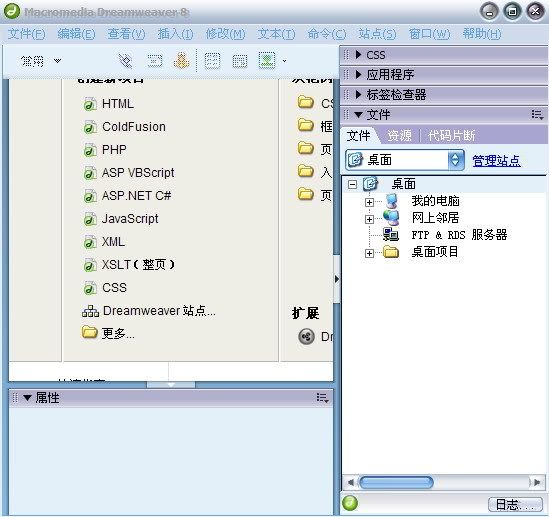The width and height of the screenshot is (549, 517).
Task: Click the Hyperlink insert icon in toolbar
Action: (x=125, y=61)
